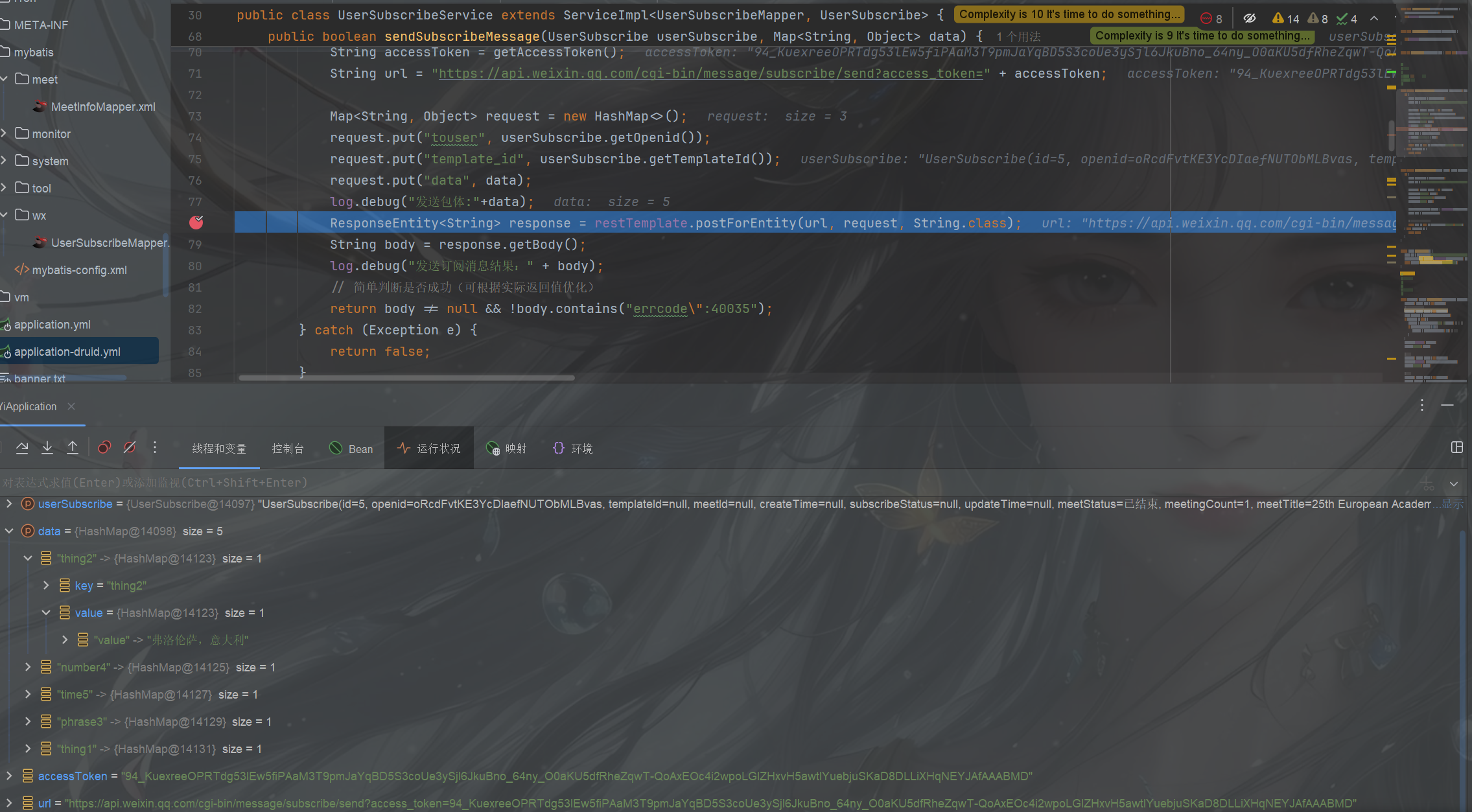Click the Step Into arrow icon

(x=47, y=447)
